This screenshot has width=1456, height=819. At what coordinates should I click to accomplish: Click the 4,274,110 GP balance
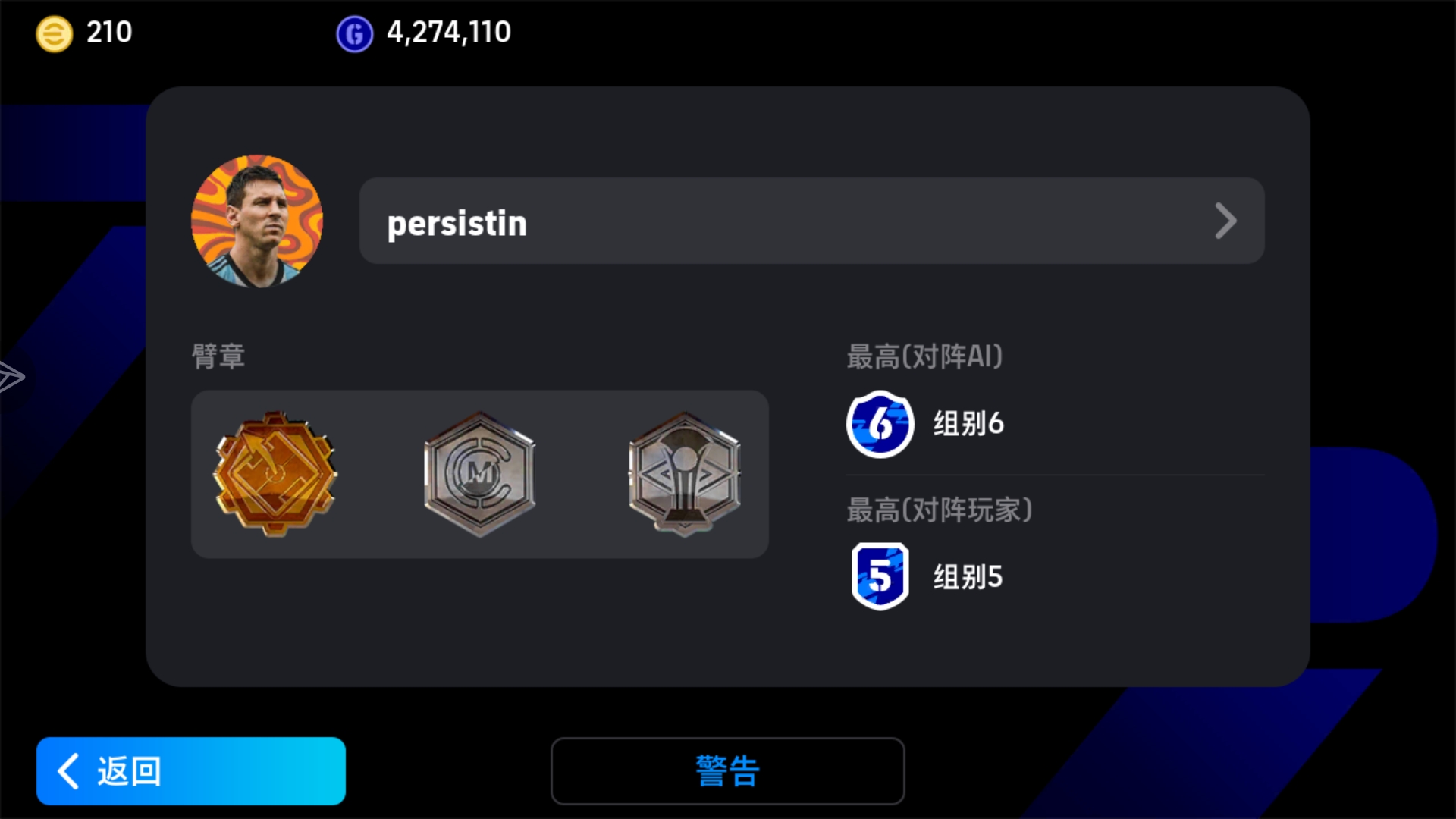click(449, 33)
